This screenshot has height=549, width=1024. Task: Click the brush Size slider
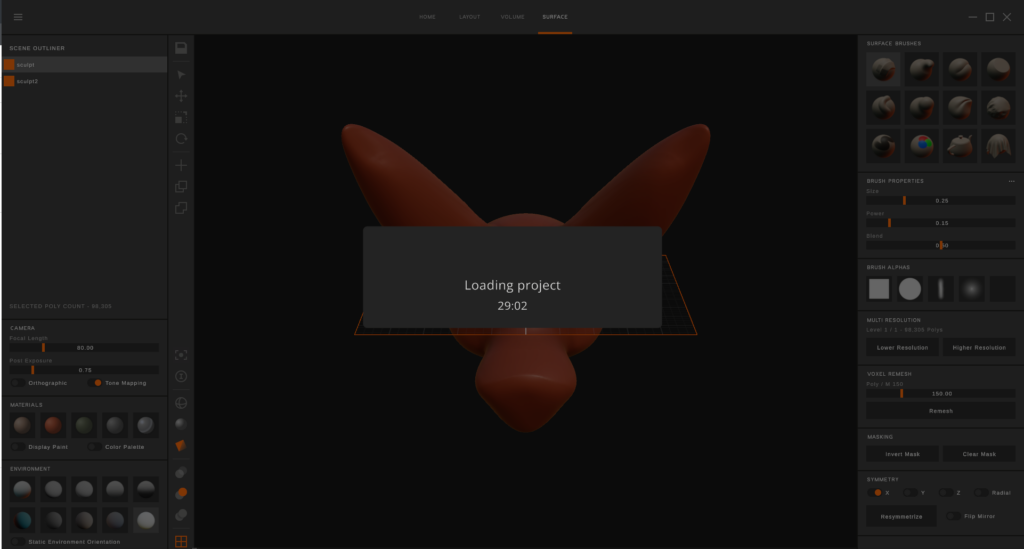pos(941,200)
